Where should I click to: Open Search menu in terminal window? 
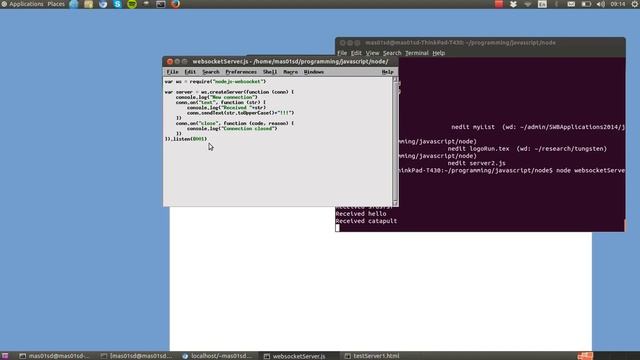(x=392, y=53)
